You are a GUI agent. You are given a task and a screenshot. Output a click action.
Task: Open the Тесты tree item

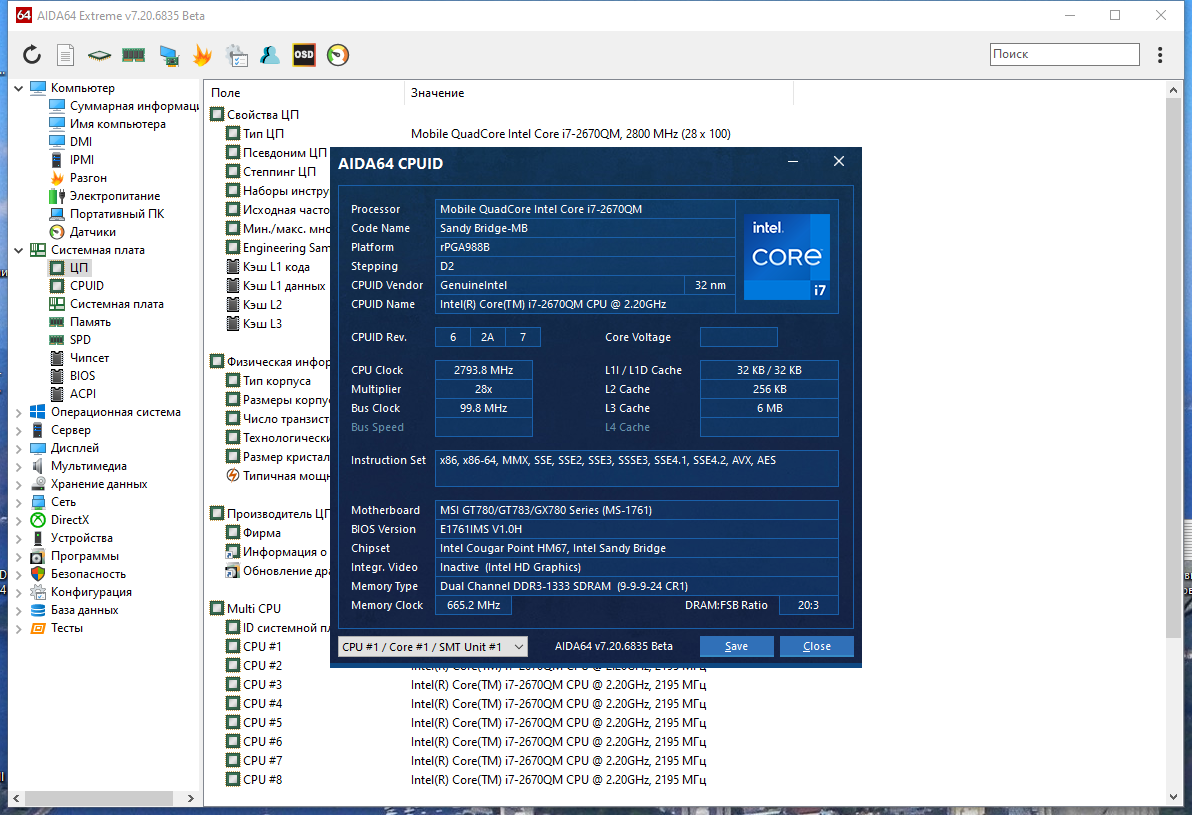coord(56,628)
